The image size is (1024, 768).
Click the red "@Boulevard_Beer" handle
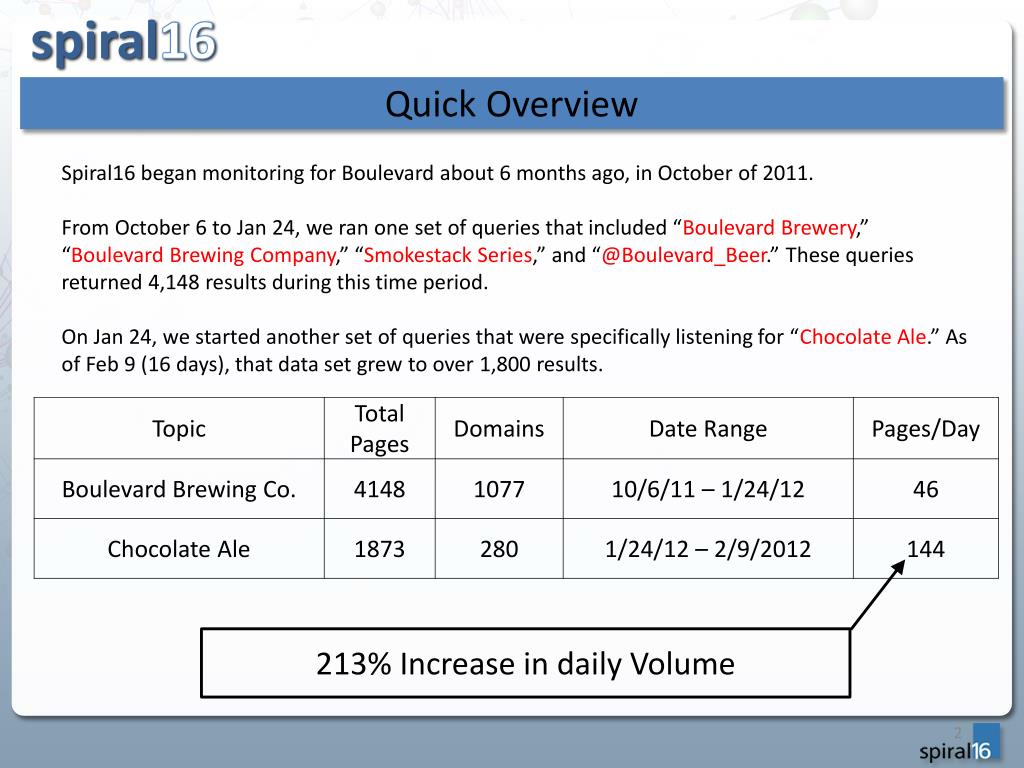pos(684,255)
